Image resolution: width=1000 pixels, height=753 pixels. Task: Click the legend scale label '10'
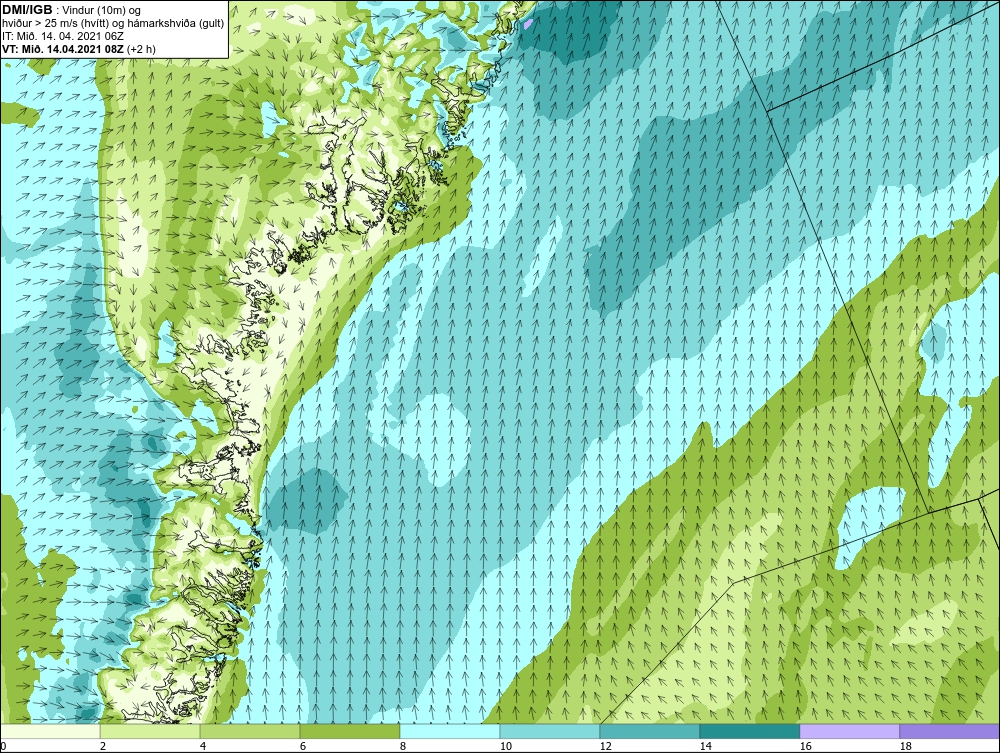[506, 746]
